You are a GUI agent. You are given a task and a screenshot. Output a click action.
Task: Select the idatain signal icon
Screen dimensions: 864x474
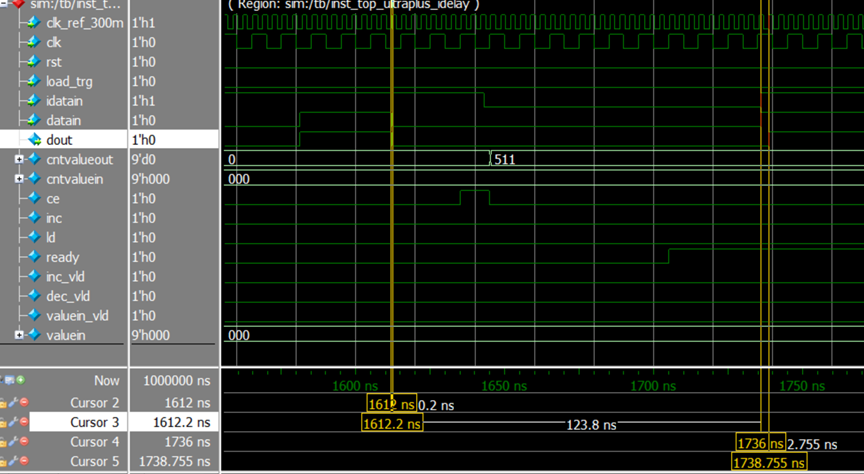click(34, 101)
